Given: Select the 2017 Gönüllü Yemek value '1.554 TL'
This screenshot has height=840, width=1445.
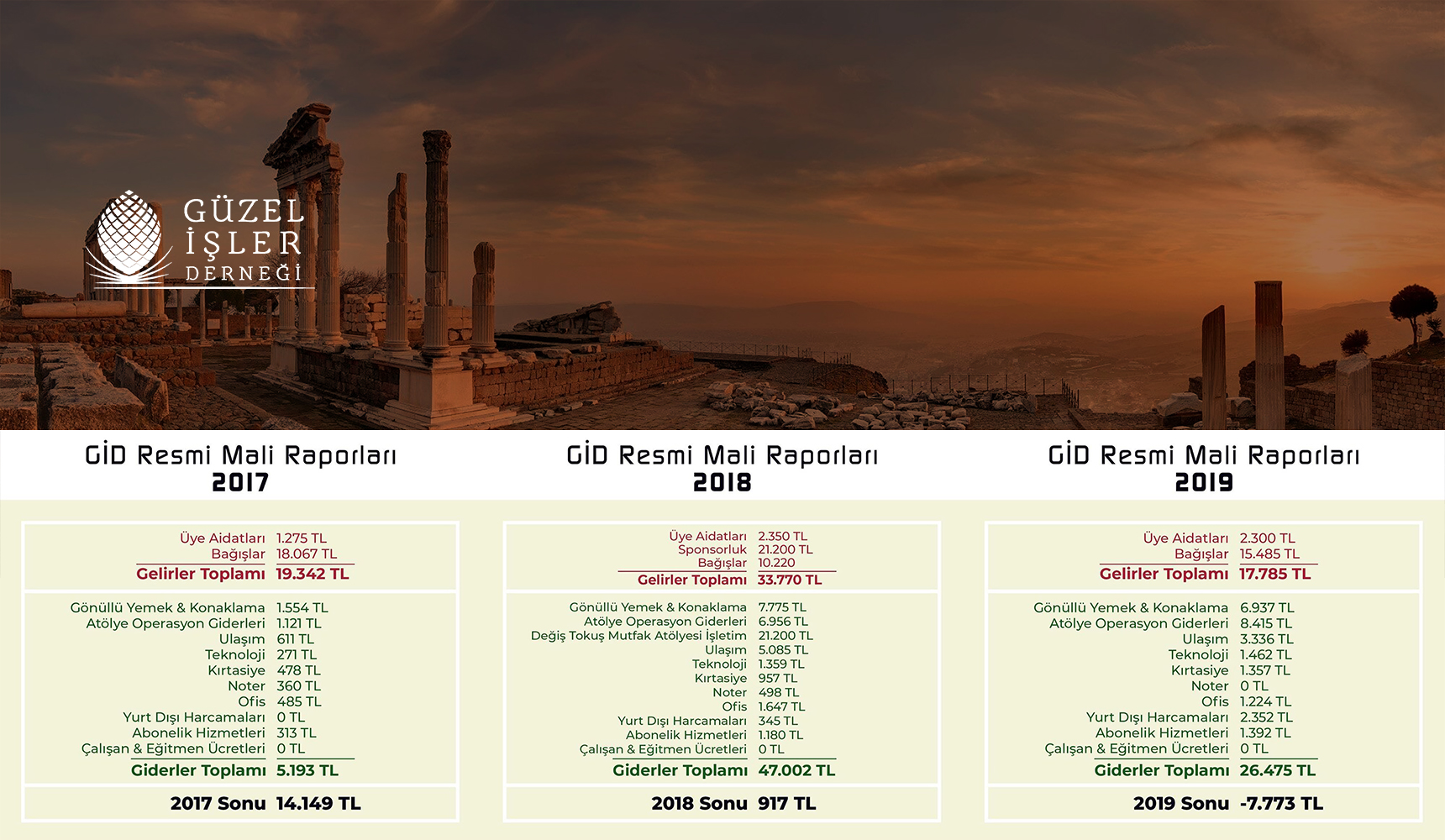Looking at the screenshot, I should coord(302,608).
